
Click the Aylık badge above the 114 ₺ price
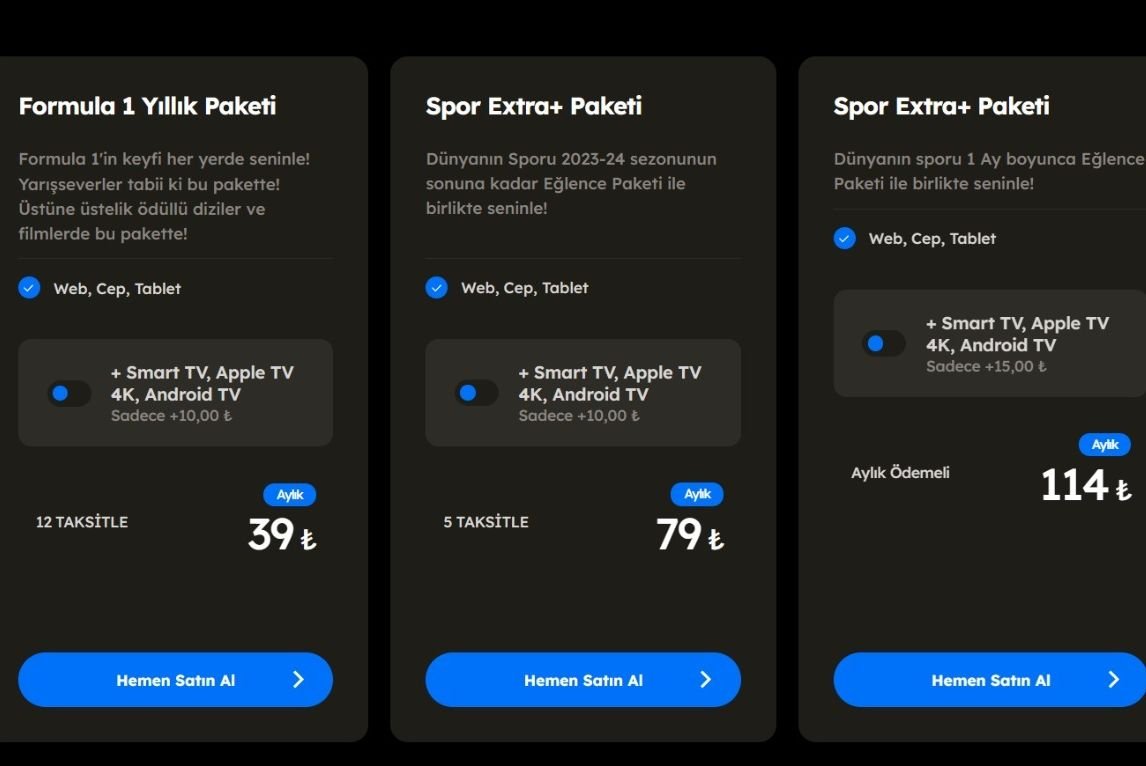point(1104,445)
